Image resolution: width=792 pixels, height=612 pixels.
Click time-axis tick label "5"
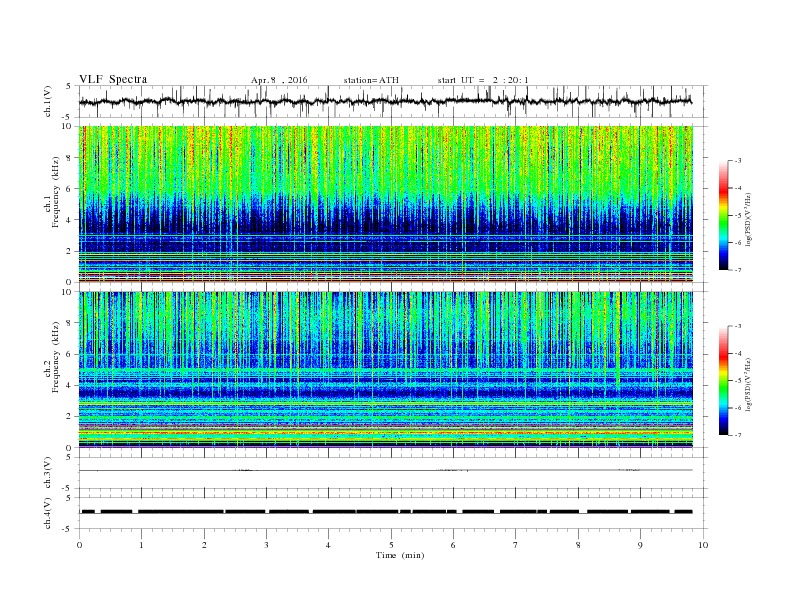click(391, 545)
